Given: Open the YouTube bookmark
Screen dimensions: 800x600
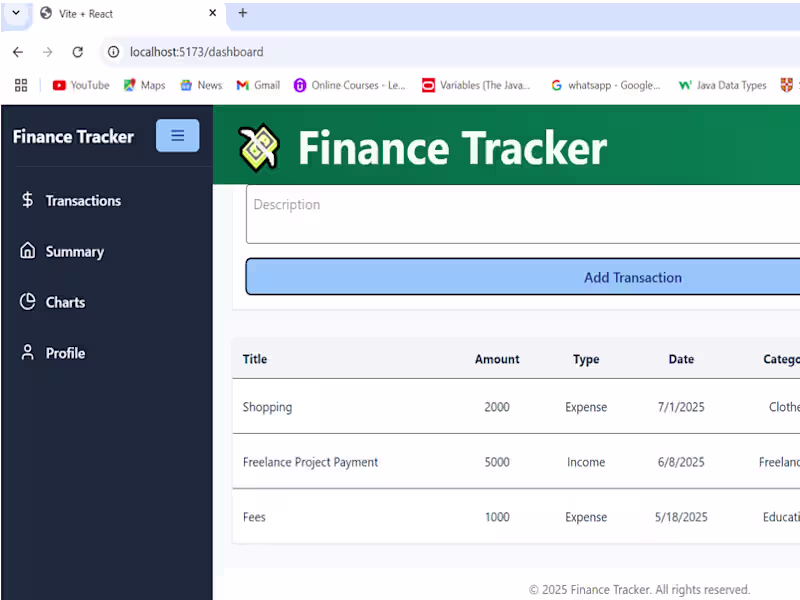Looking at the screenshot, I should pyautogui.click(x=80, y=85).
